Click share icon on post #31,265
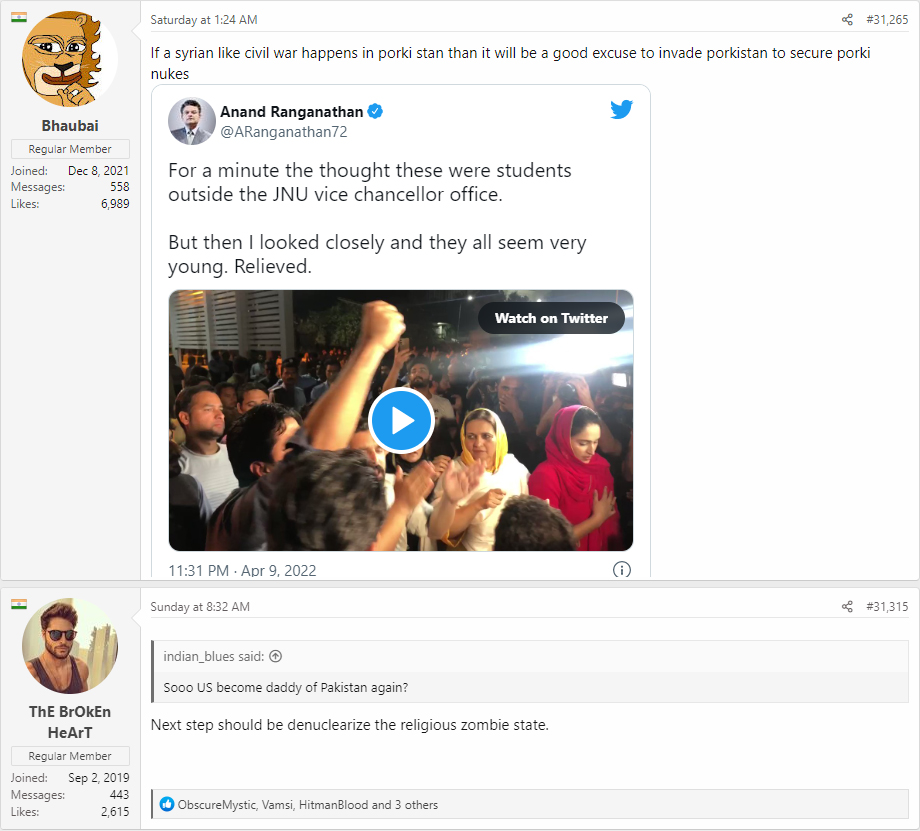 coord(847,20)
